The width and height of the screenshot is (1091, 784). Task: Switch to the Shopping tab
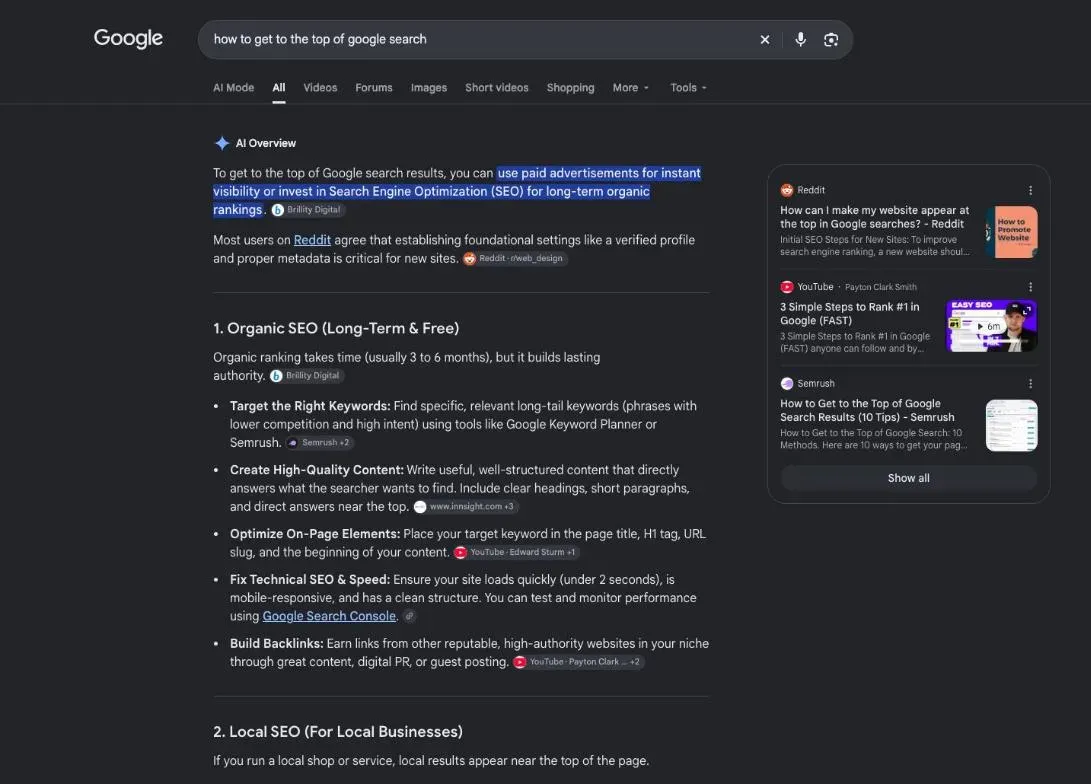[x=571, y=88]
